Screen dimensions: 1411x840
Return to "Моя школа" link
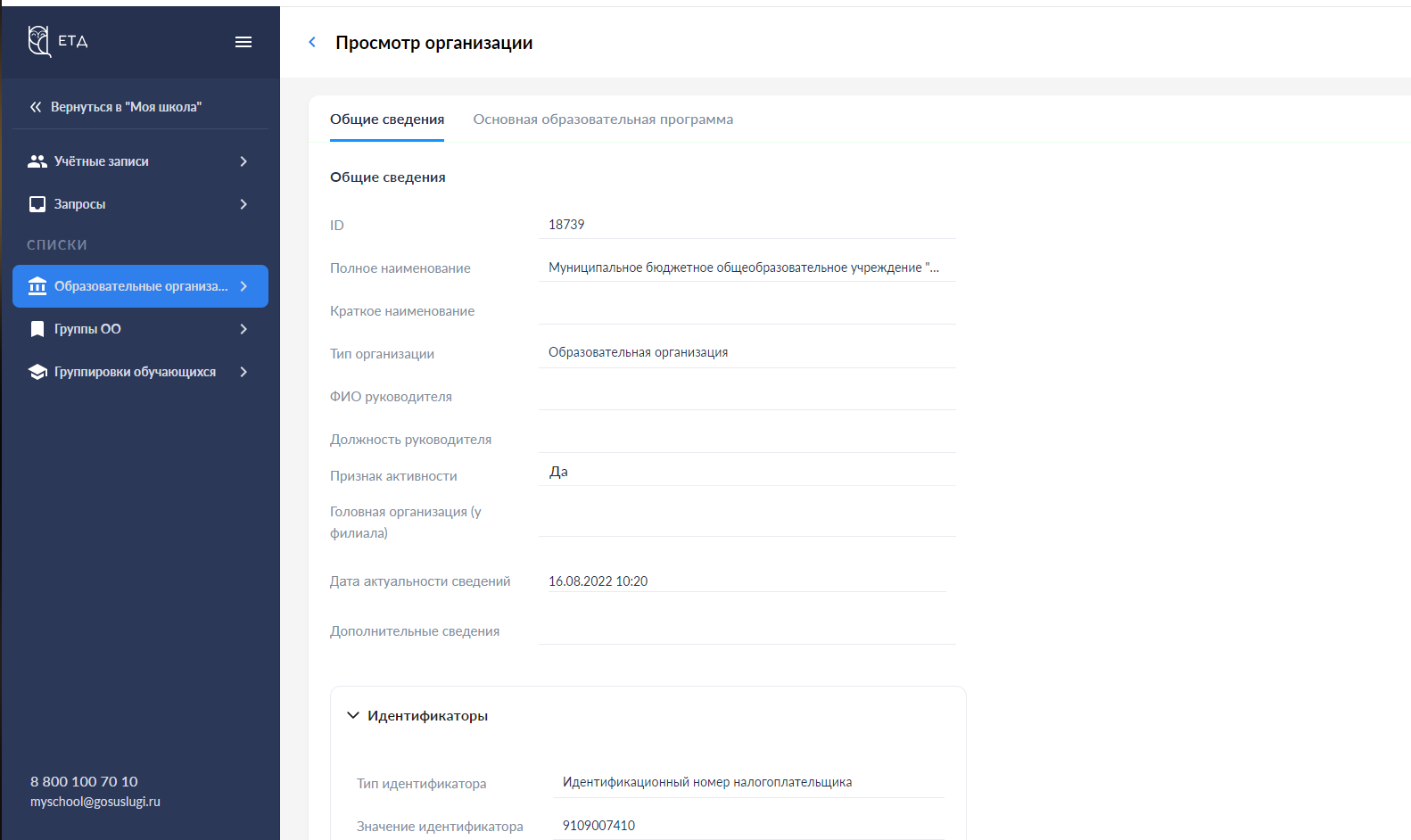tap(126, 107)
